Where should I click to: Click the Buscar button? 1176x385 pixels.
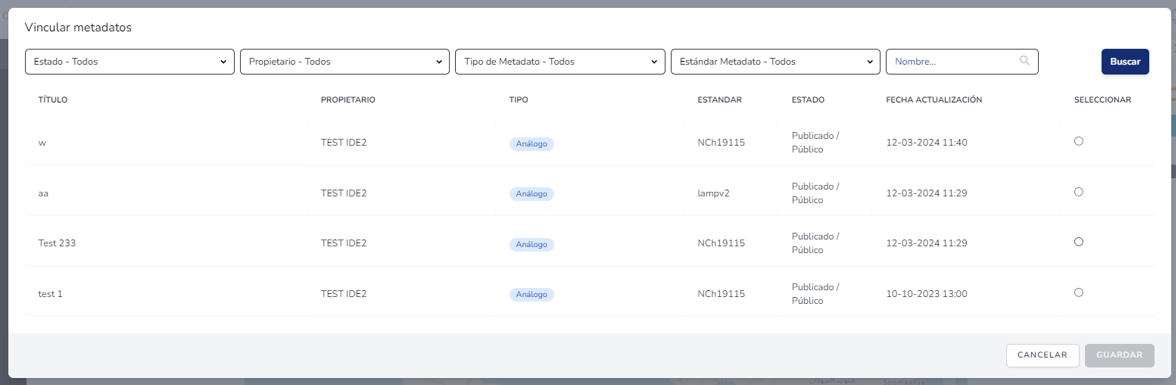[1125, 62]
